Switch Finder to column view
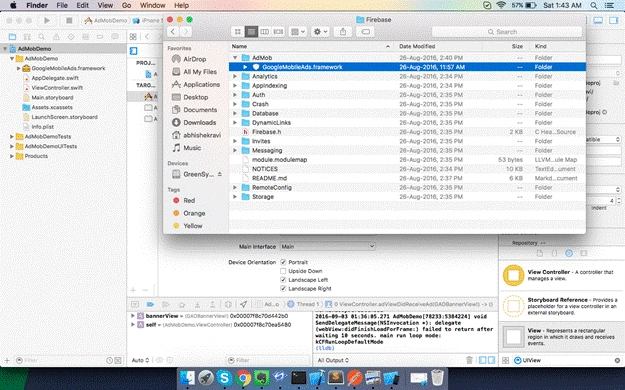This screenshot has height=390, width=625. click(x=264, y=32)
